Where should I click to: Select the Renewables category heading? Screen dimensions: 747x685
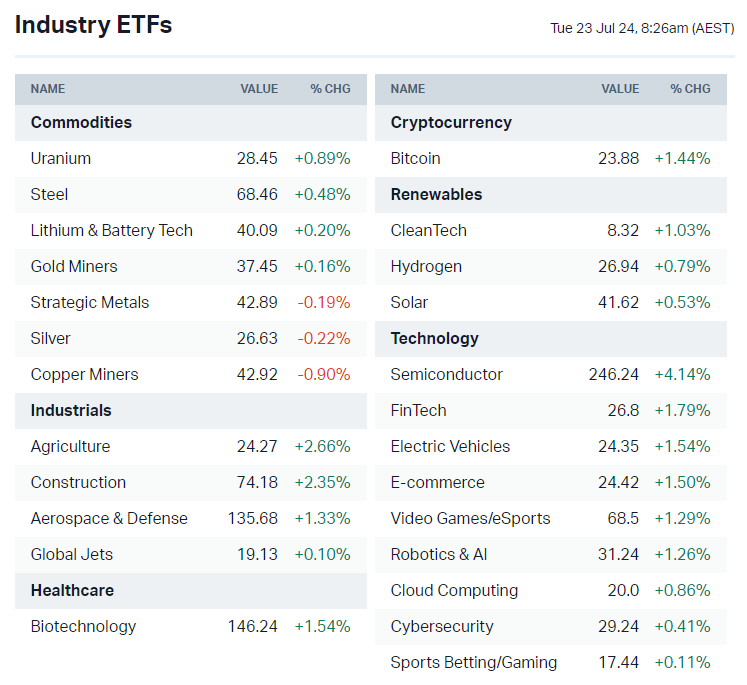point(436,194)
